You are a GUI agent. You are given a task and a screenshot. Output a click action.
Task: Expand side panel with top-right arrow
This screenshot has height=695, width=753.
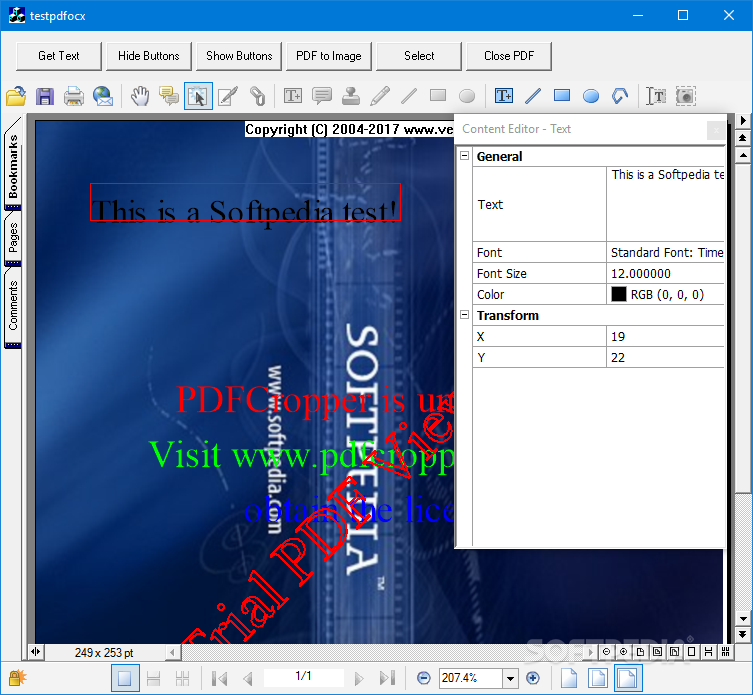[x=743, y=120]
